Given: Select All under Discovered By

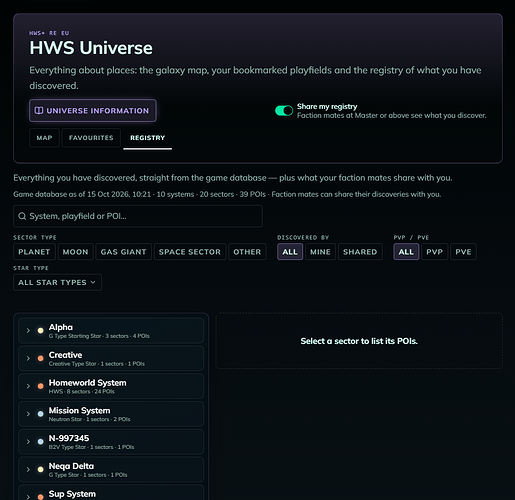Looking at the screenshot, I should 290,252.
